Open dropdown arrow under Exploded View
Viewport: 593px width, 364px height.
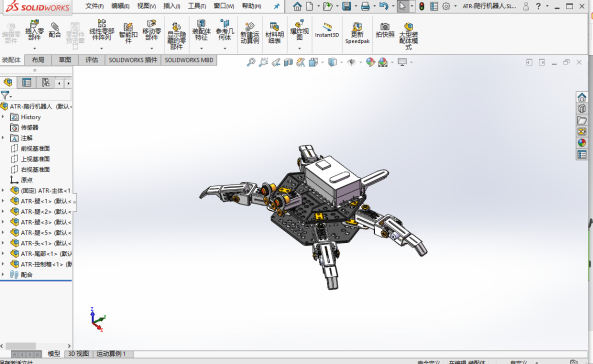point(300,48)
